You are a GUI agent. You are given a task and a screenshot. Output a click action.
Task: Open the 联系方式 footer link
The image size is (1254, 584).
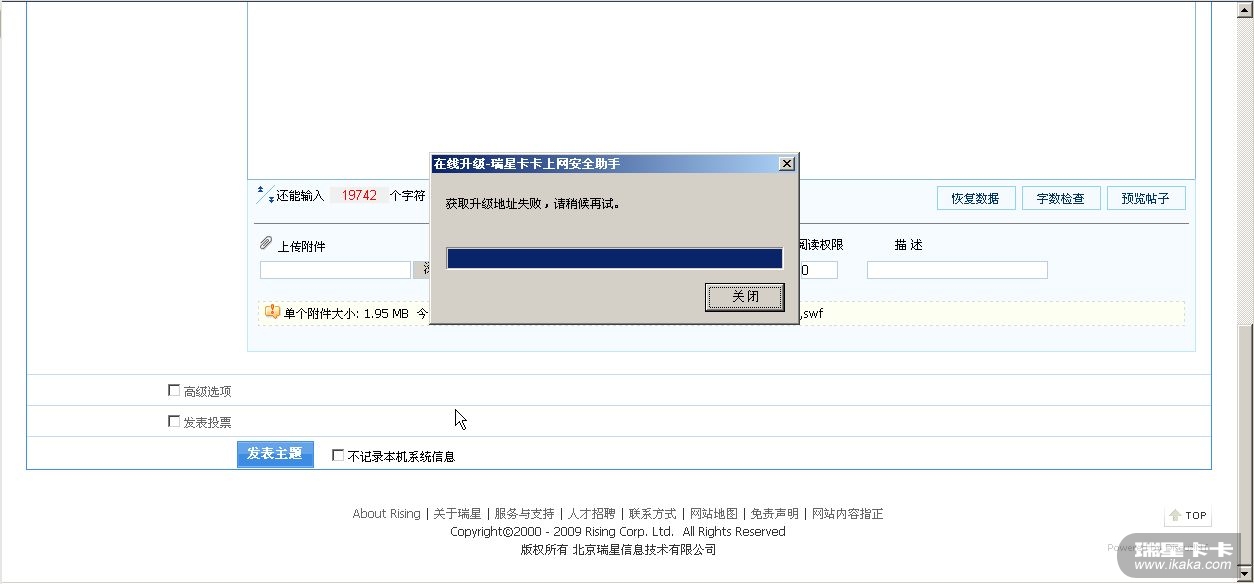click(653, 514)
